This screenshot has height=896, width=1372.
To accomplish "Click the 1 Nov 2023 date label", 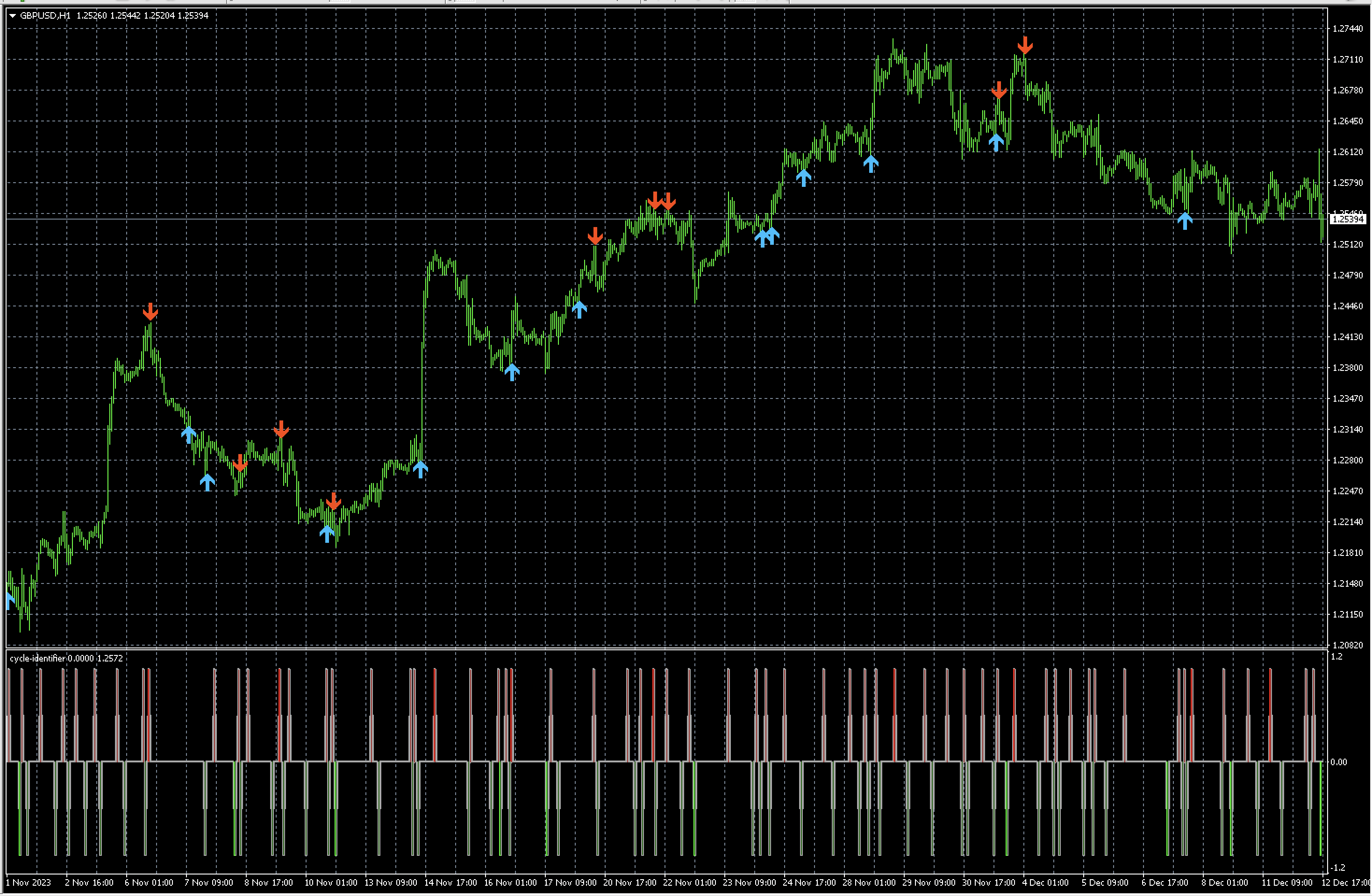I will point(28,883).
